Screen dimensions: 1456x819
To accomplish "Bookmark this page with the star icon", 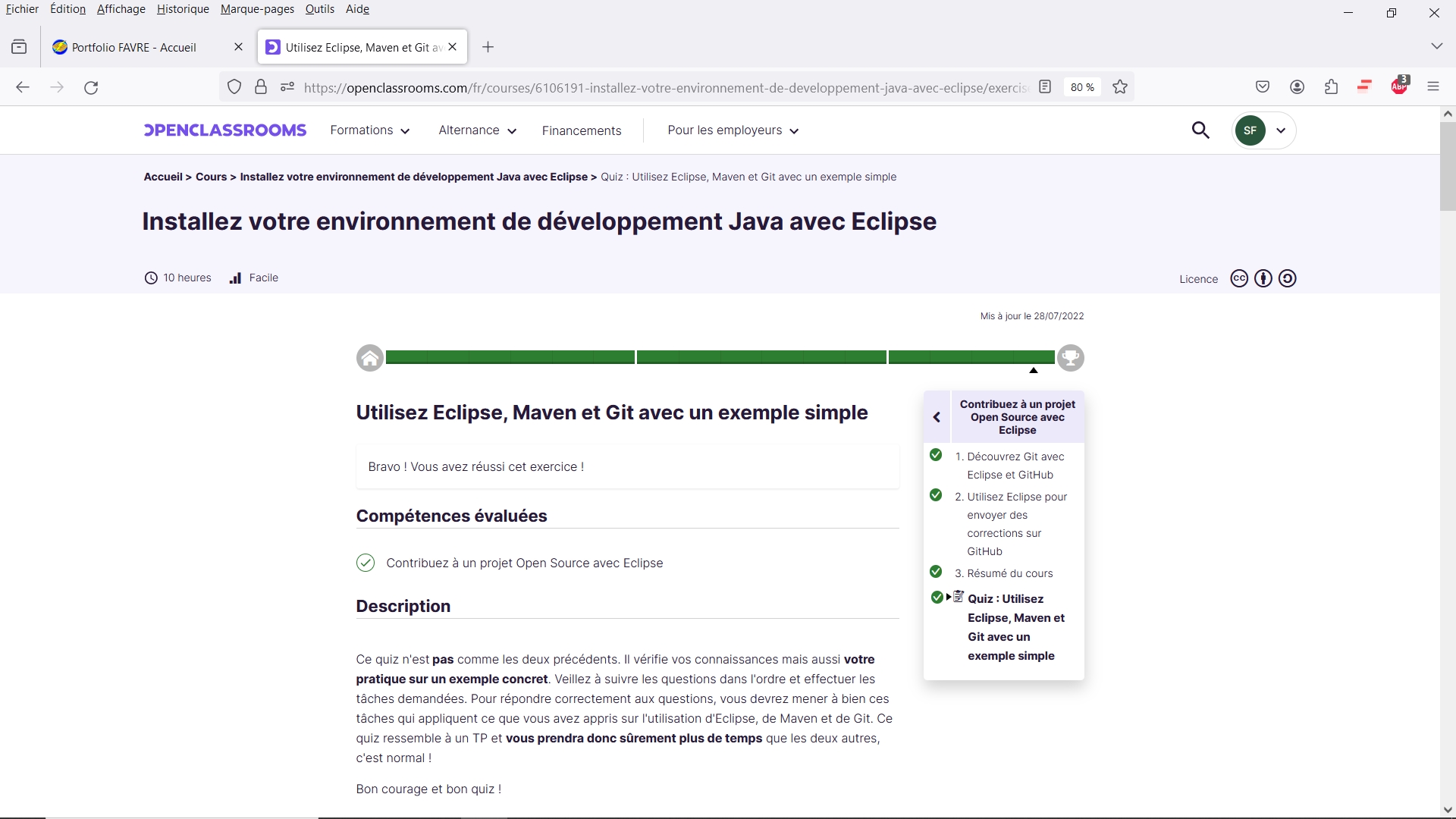I will pyautogui.click(x=1120, y=87).
